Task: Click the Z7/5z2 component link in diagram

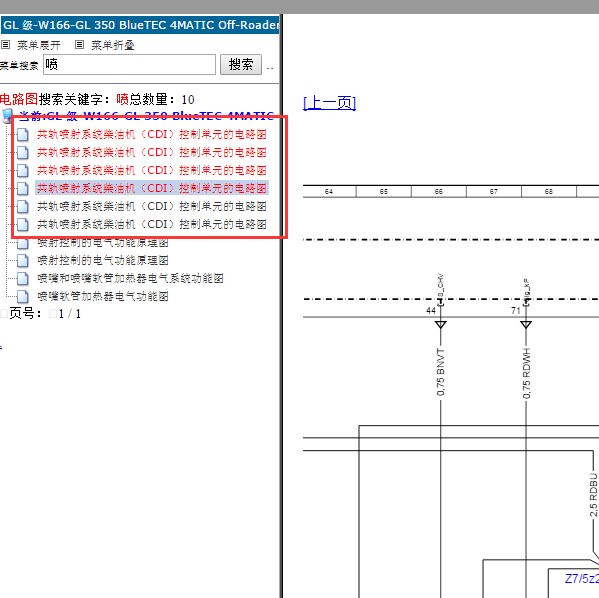Action: 581,579
